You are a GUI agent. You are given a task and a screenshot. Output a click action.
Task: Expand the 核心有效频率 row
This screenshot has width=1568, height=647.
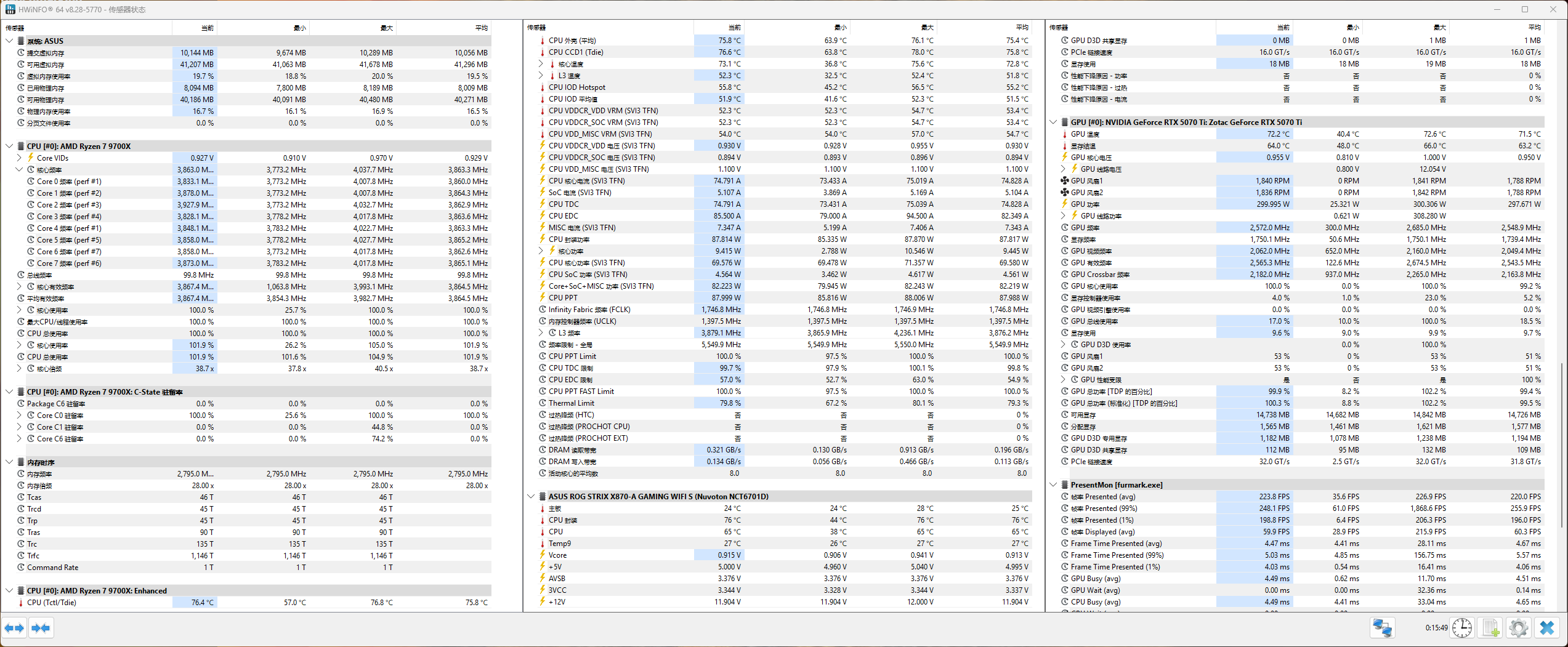(x=19, y=287)
